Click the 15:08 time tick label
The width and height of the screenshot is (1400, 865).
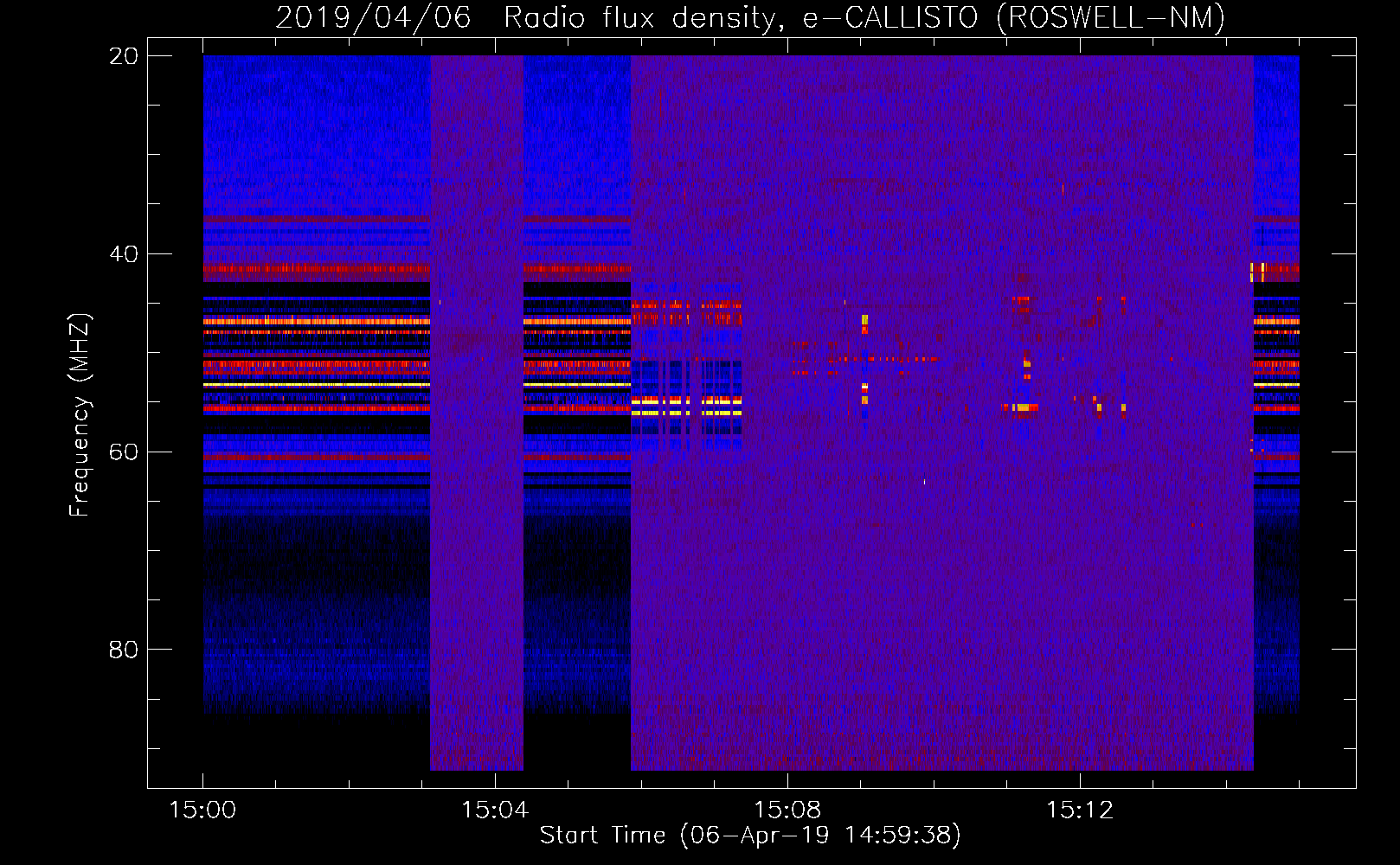pos(787,811)
